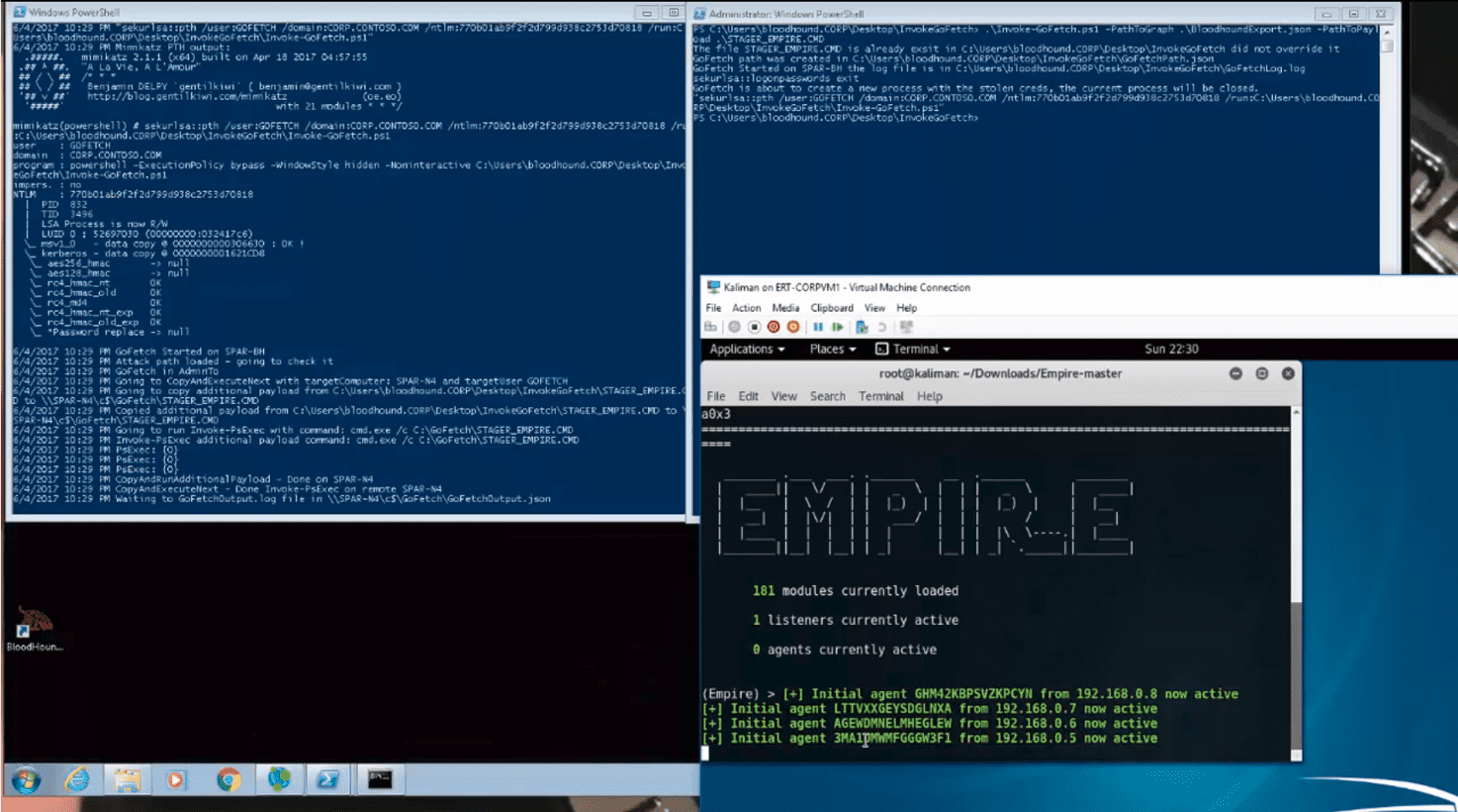Click the '0 agents currently active' line
This screenshot has width=1458, height=812.
click(x=844, y=650)
